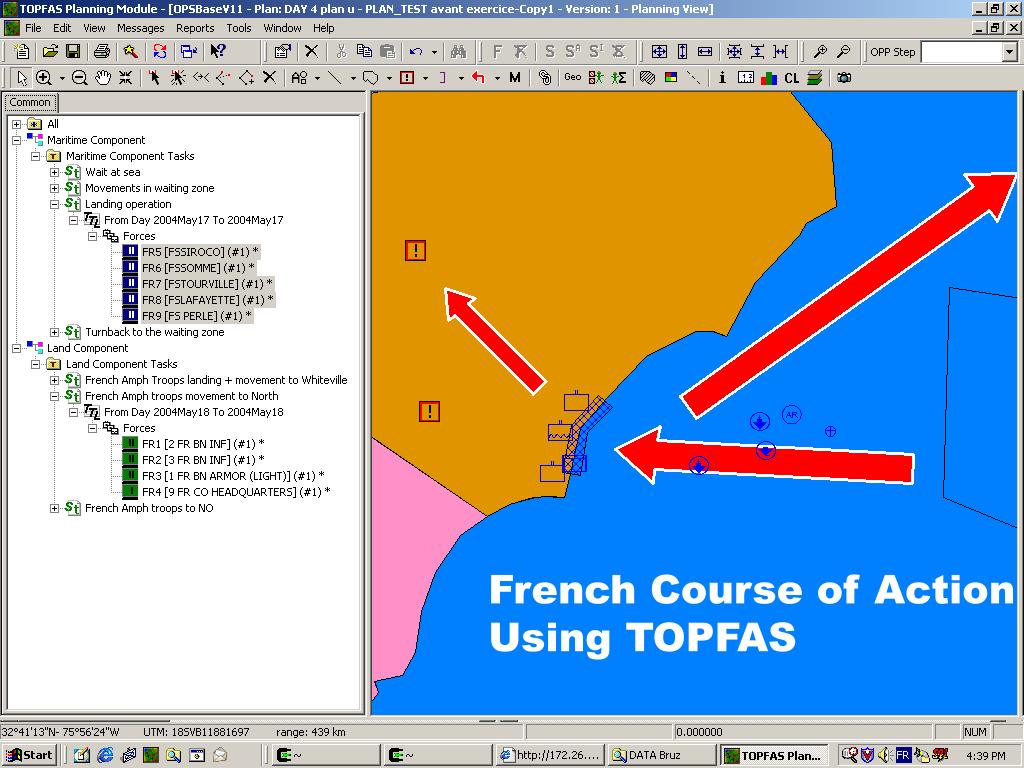
Task: Click the red exclamation symbol tool
Action: [407, 78]
